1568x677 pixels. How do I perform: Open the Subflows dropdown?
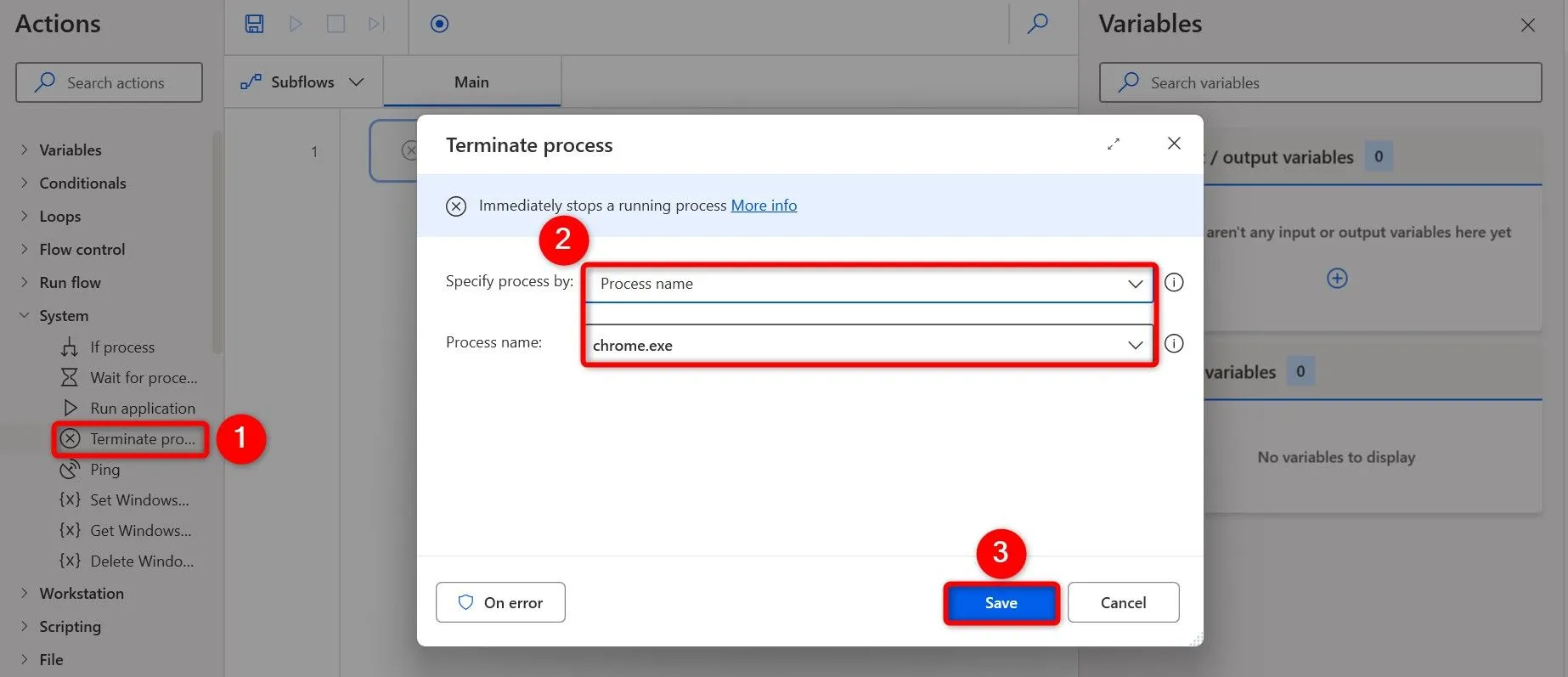click(302, 82)
